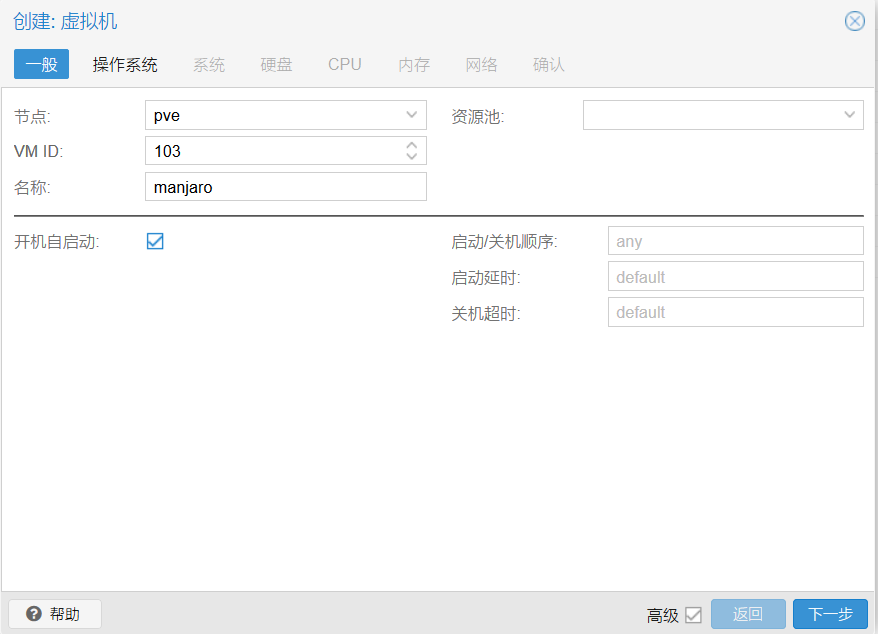Image resolution: width=878 pixels, height=634 pixels.
Task: Select the 一般 general tab
Action: [41, 64]
